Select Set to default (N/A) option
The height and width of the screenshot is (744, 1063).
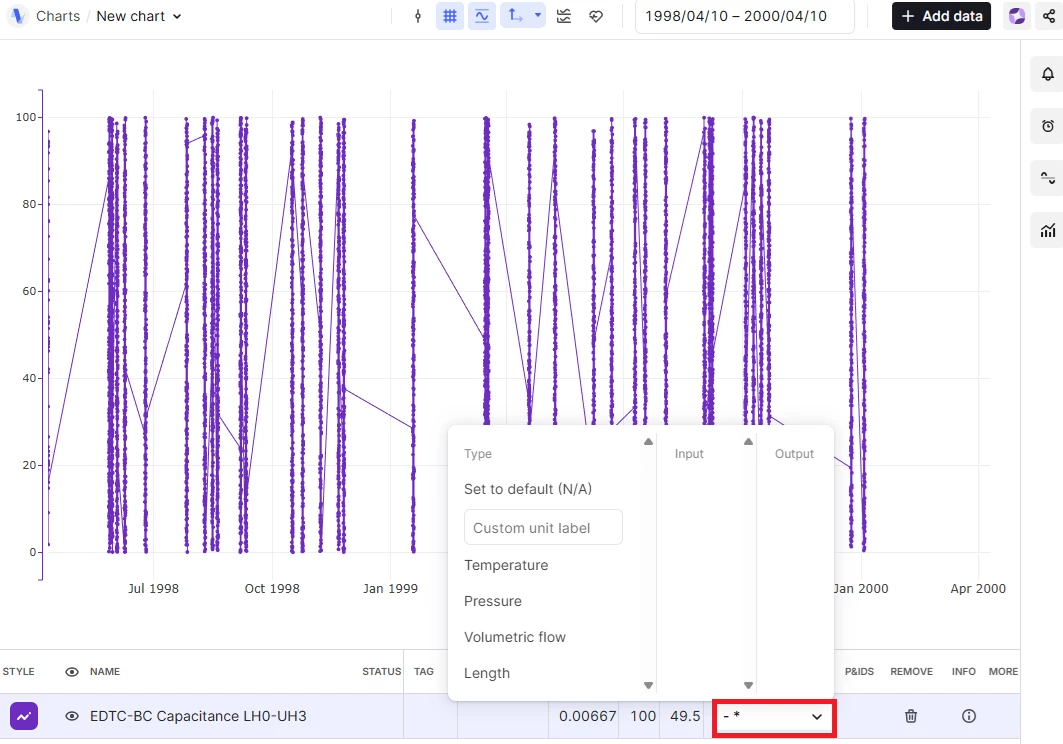pos(527,489)
